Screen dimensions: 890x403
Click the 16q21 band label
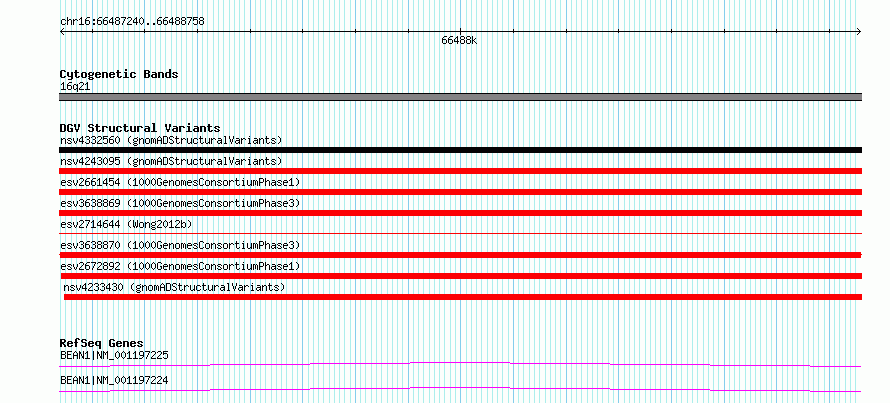click(75, 87)
